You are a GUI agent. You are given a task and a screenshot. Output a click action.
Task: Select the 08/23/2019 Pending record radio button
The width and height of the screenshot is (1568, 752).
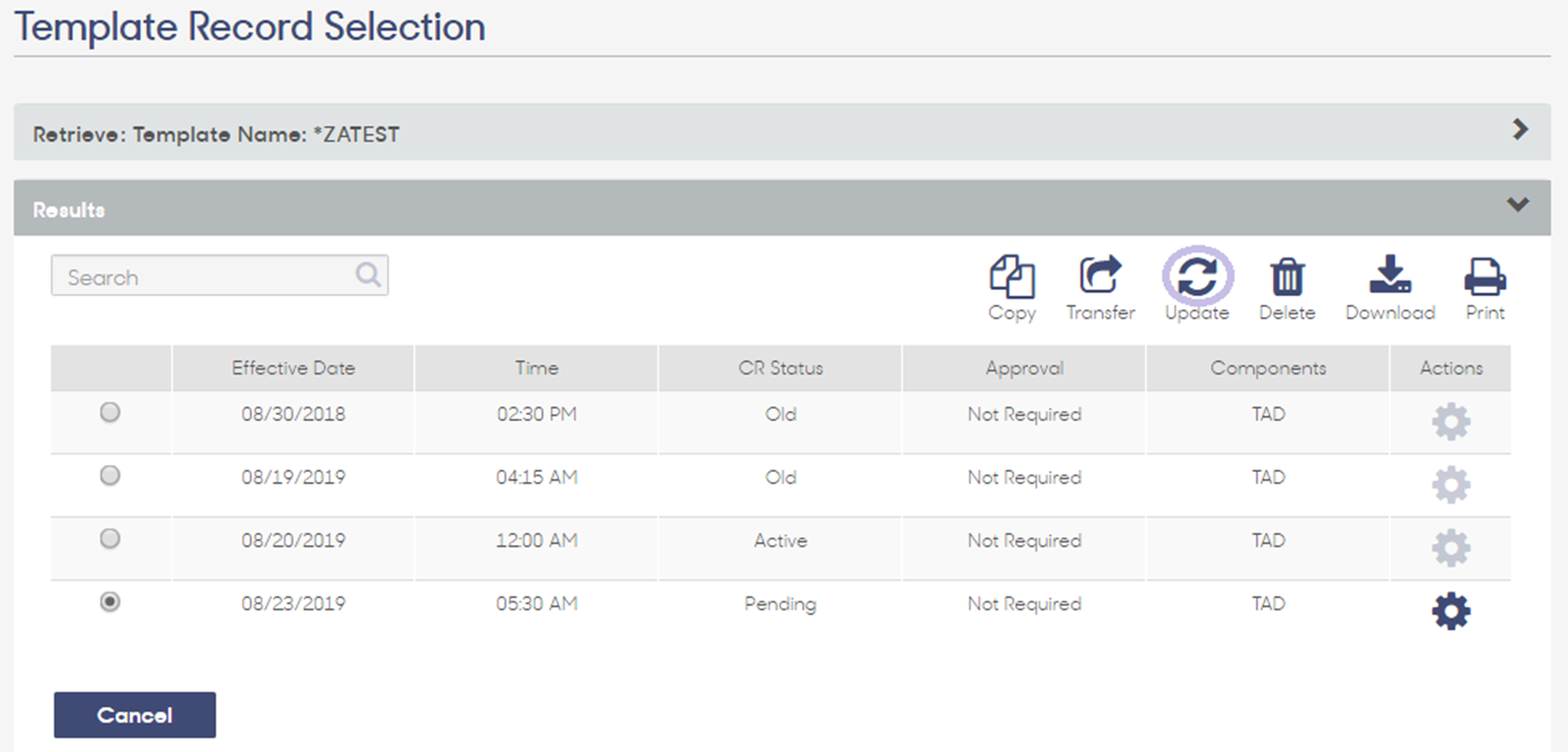[x=110, y=601]
